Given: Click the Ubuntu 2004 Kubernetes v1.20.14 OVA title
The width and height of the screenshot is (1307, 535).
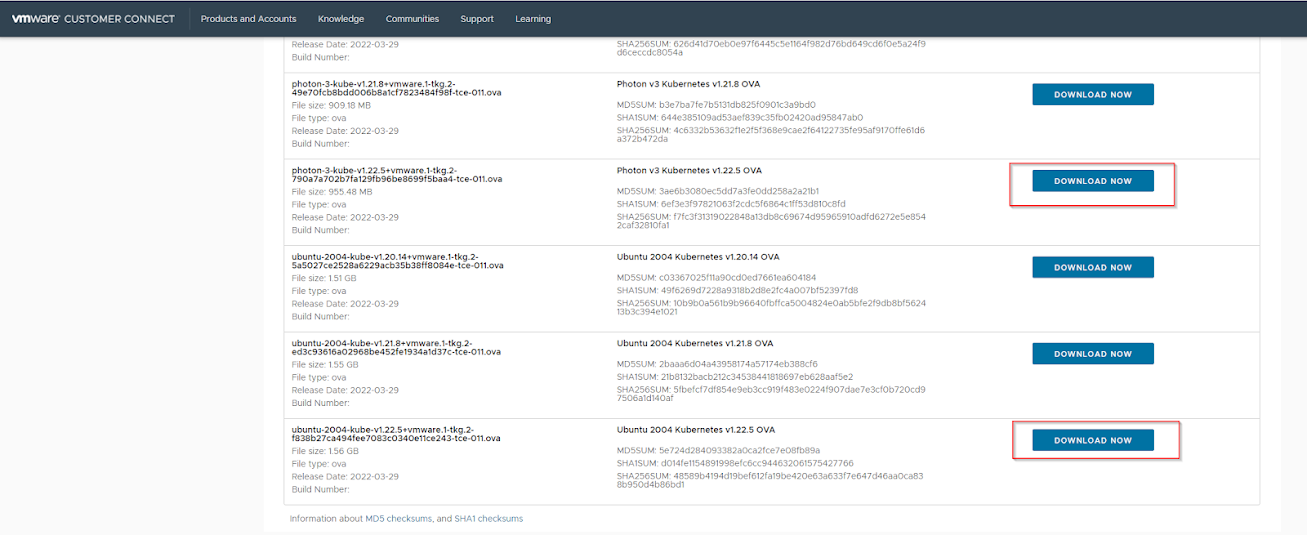Looking at the screenshot, I should 698,257.
